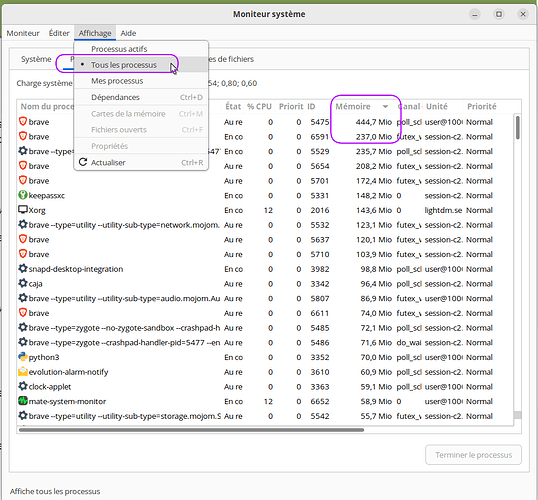This screenshot has height=500, width=538.
Task: Toggle Dépendances in the Affichage menu
Action: coord(141,97)
